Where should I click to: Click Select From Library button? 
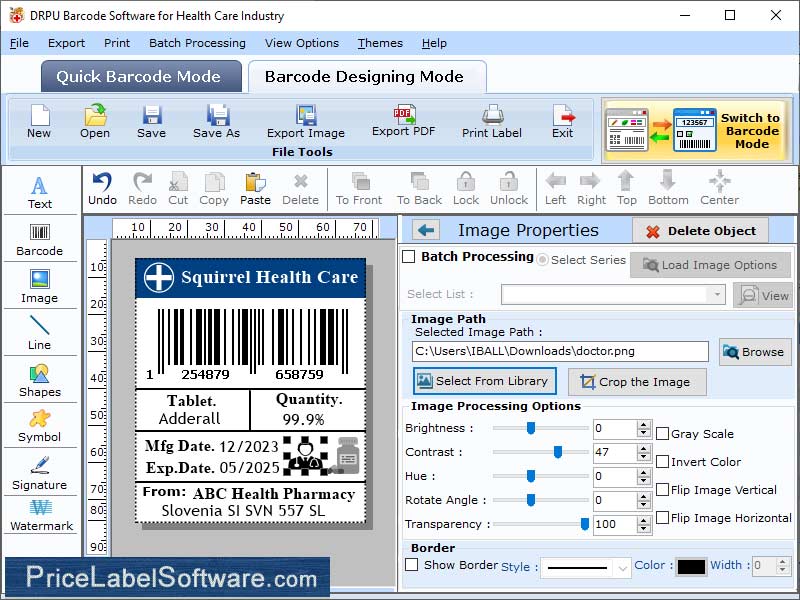tap(485, 381)
